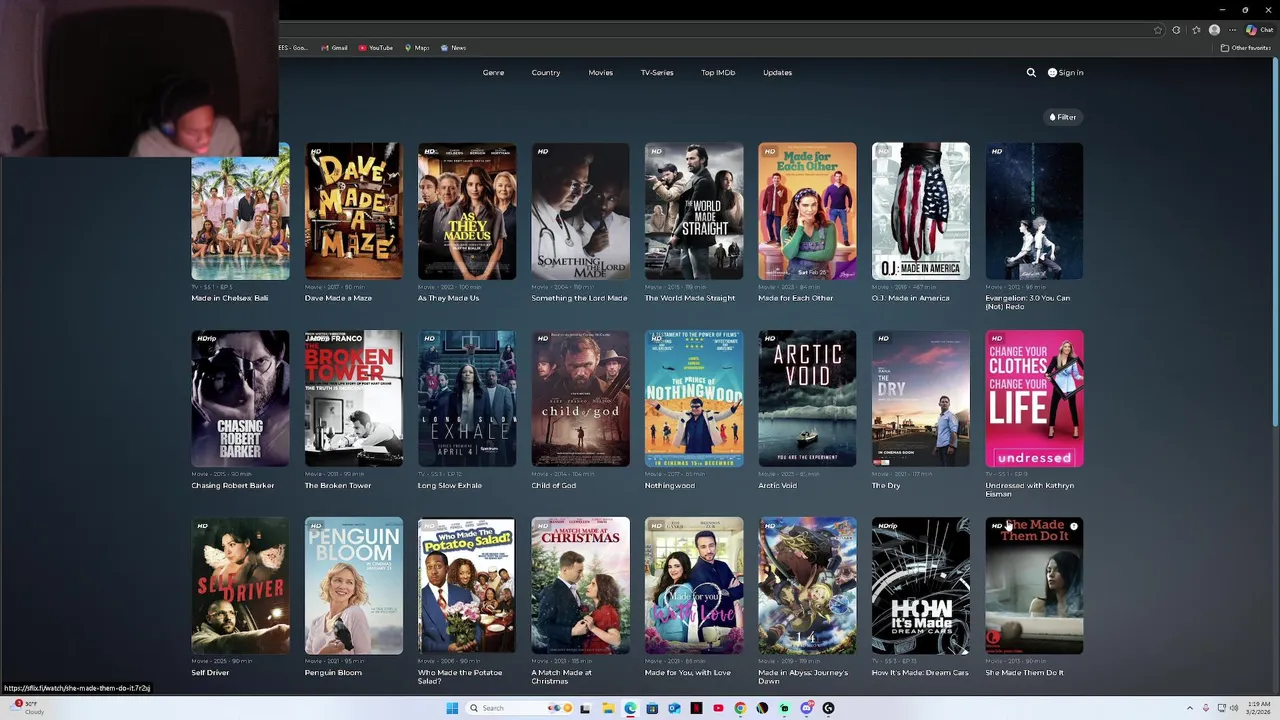Click the Sign in link
Image resolution: width=1280 pixels, height=720 pixels.
coord(1065,73)
